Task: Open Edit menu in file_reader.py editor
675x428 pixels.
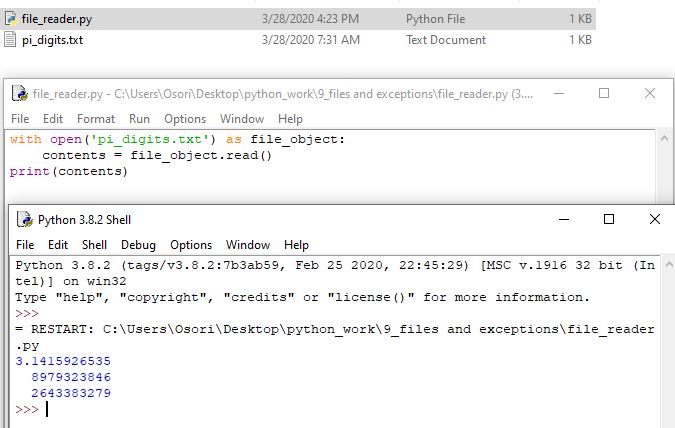Action: [x=53, y=119]
